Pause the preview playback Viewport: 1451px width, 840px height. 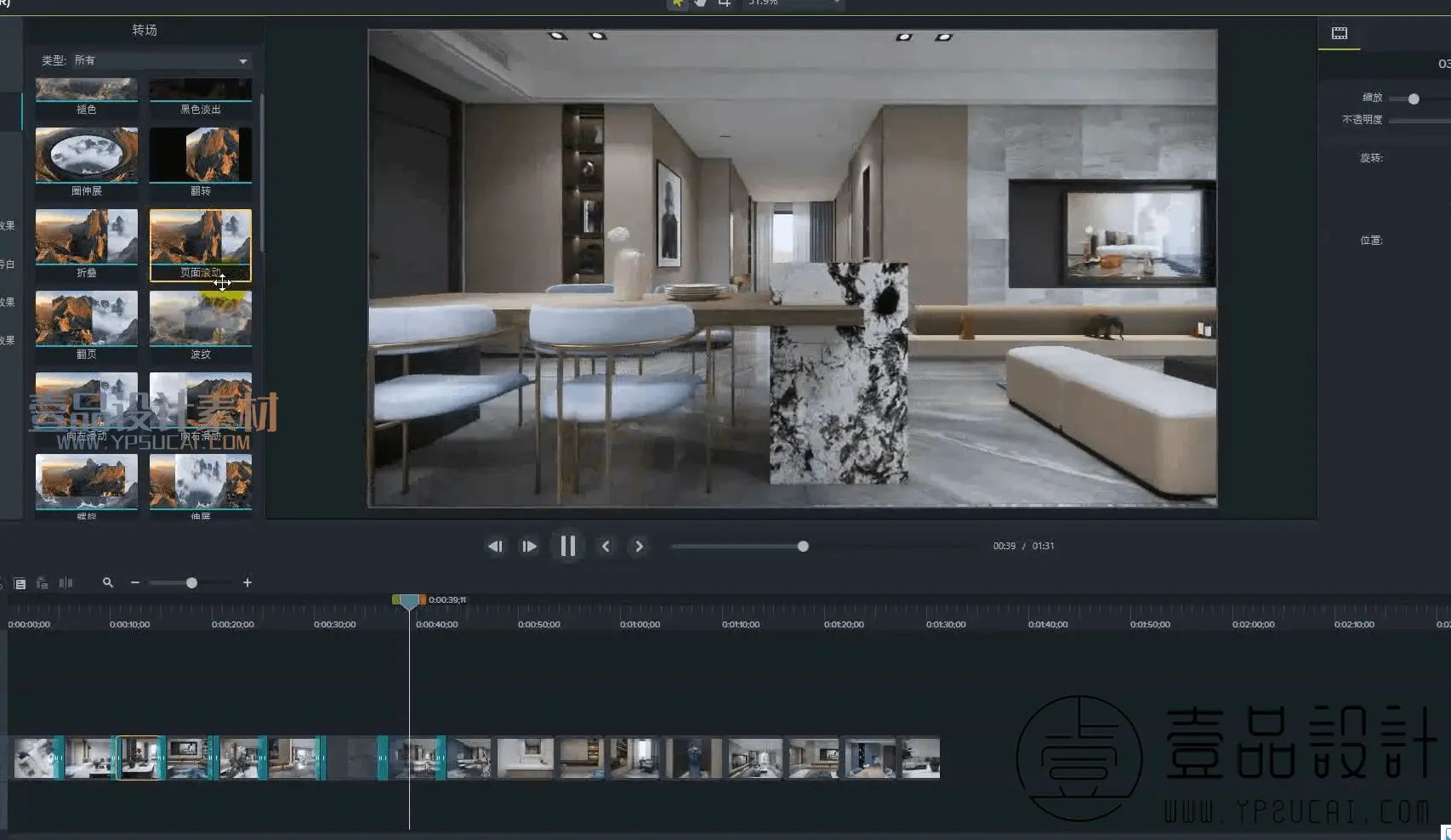[567, 546]
